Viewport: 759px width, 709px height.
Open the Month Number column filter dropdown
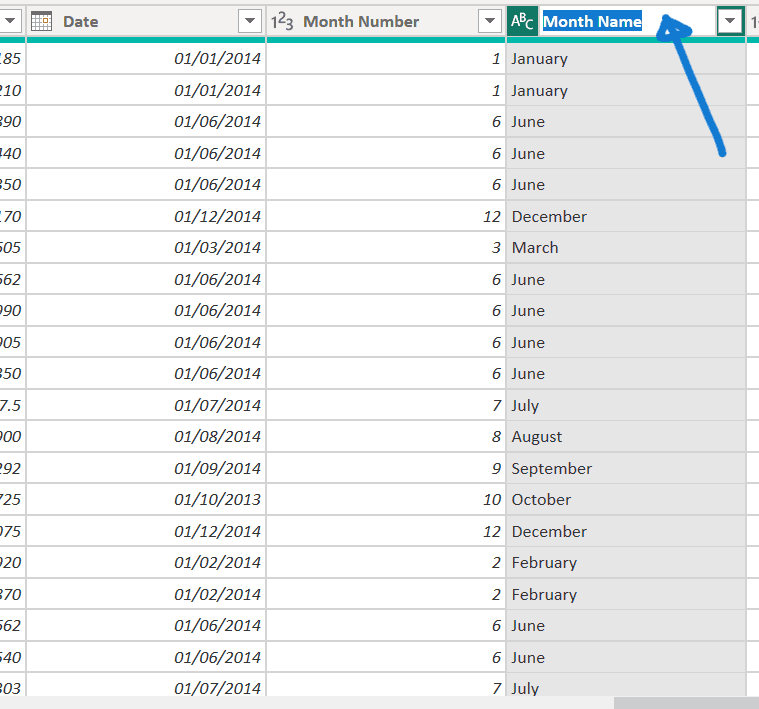pos(490,22)
